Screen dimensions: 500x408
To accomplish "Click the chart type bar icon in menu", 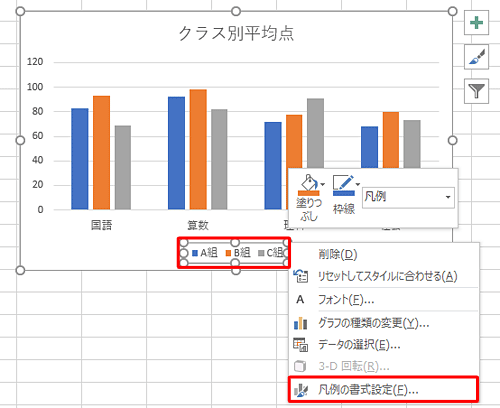I will (300, 323).
